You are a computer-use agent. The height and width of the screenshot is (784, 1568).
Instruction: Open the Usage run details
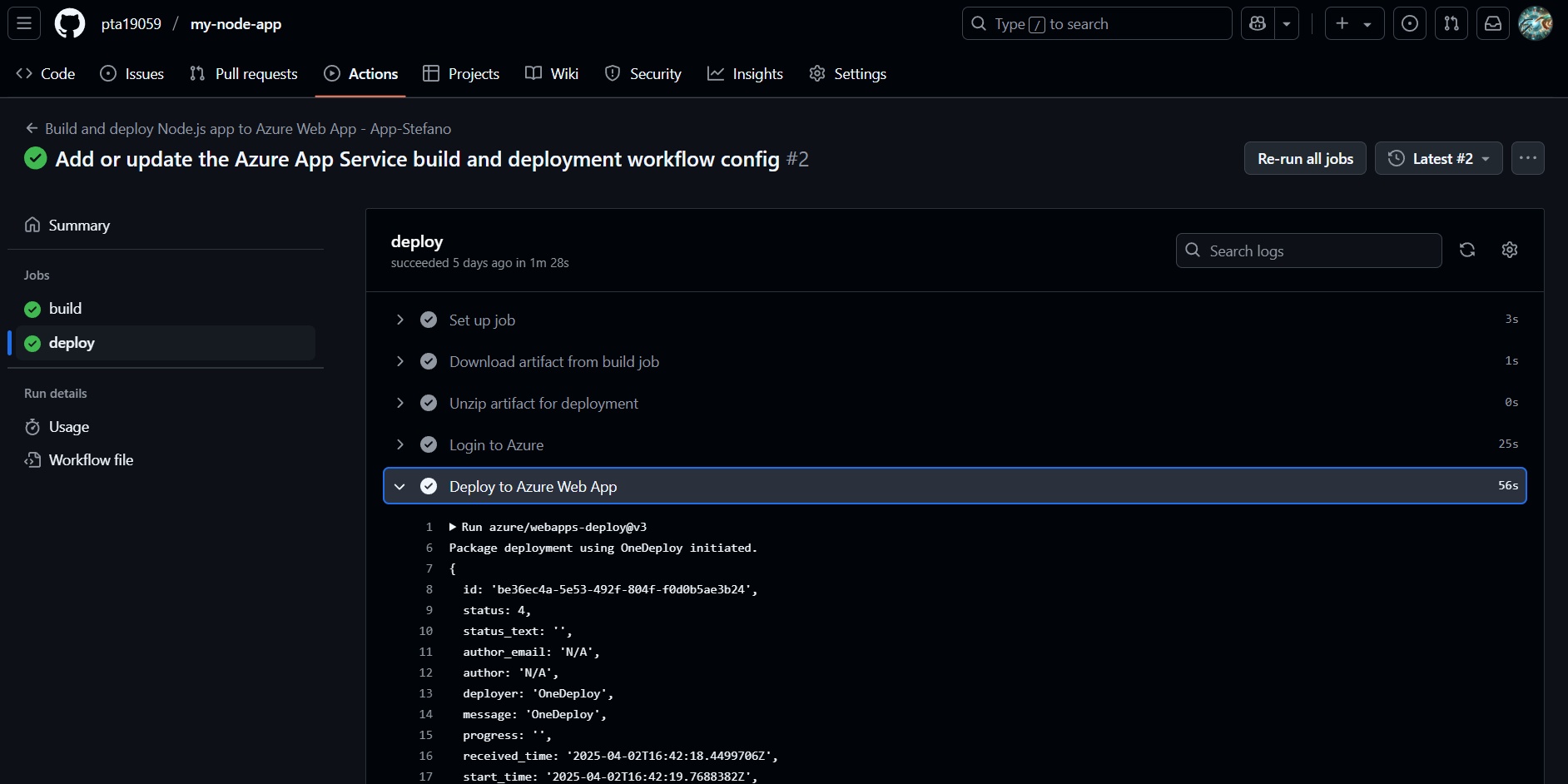tap(166, 427)
